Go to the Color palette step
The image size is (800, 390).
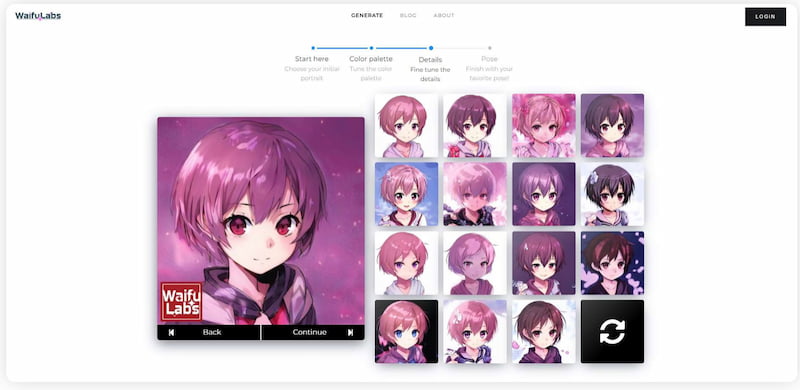(371, 59)
